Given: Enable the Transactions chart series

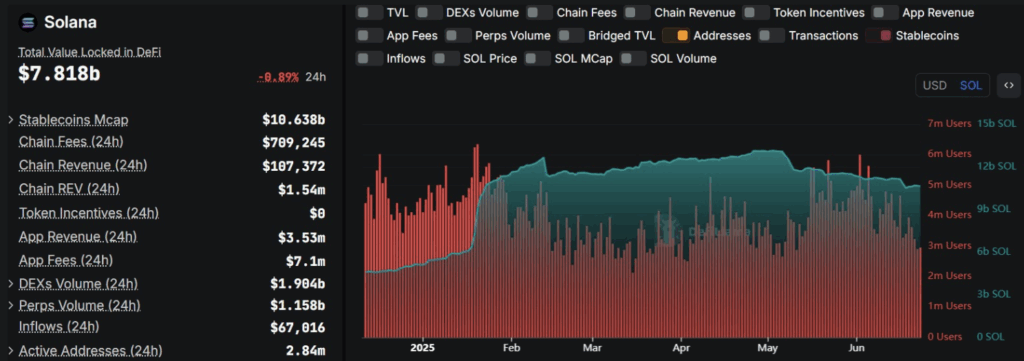Looking at the screenshot, I should (x=772, y=35).
